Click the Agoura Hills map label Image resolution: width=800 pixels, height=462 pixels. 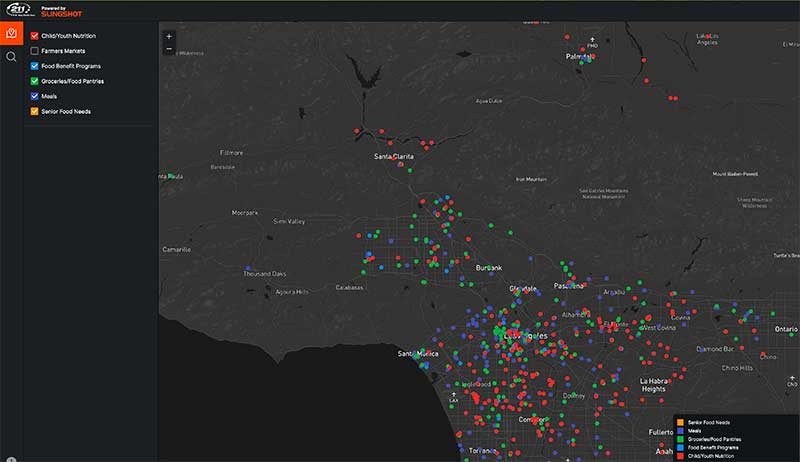tap(292, 292)
